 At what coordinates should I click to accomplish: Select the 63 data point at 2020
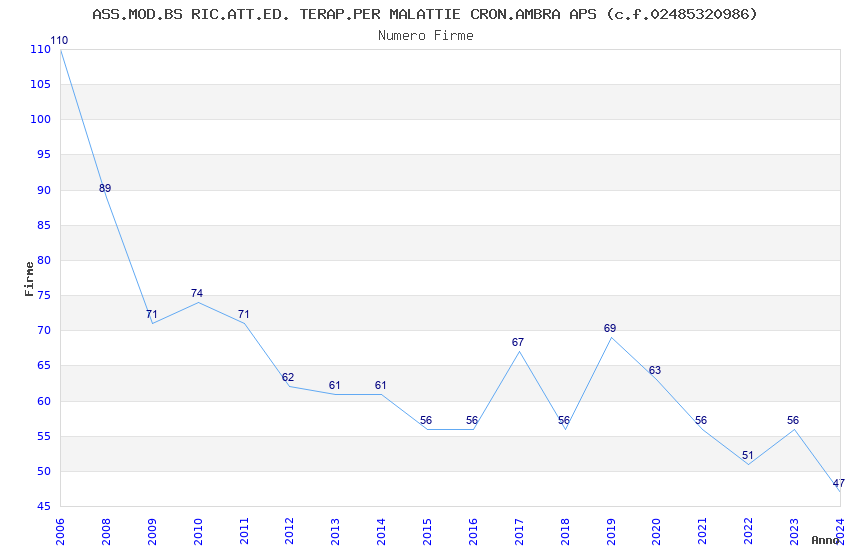[x=656, y=379]
